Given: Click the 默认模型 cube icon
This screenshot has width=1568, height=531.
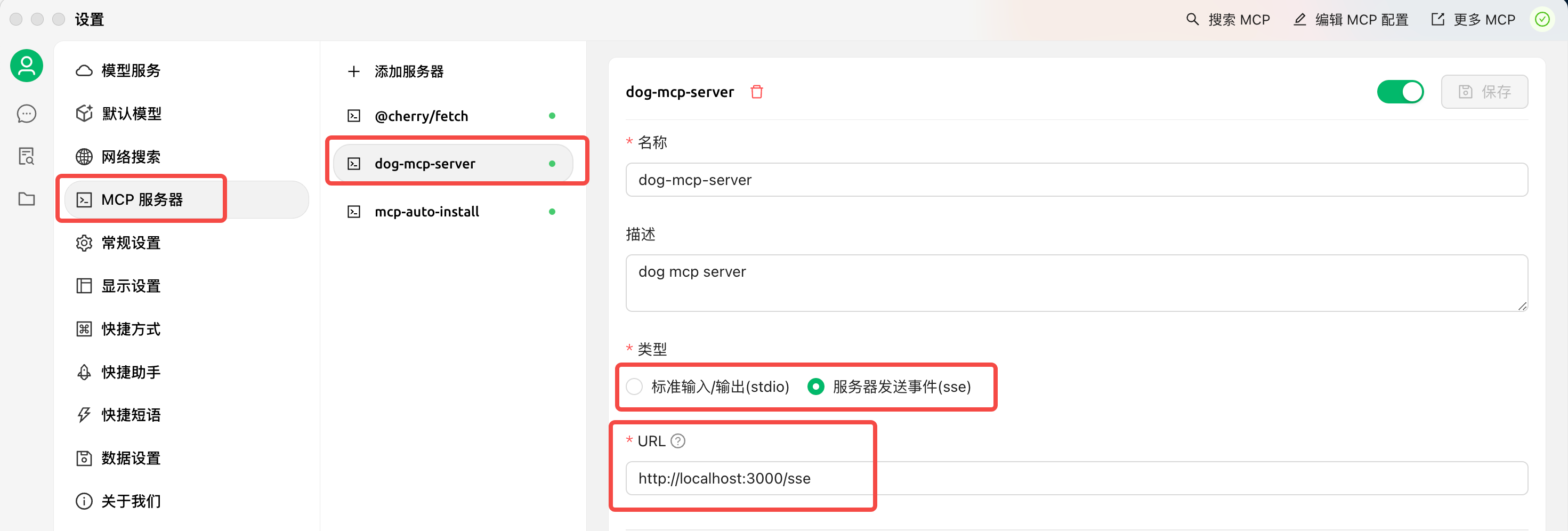Looking at the screenshot, I should tap(84, 114).
